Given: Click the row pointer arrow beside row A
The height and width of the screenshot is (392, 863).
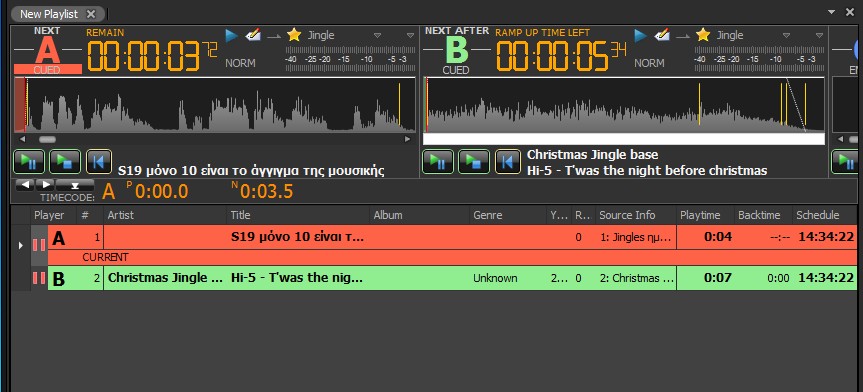Looking at the screenshot, I should 21,245.
